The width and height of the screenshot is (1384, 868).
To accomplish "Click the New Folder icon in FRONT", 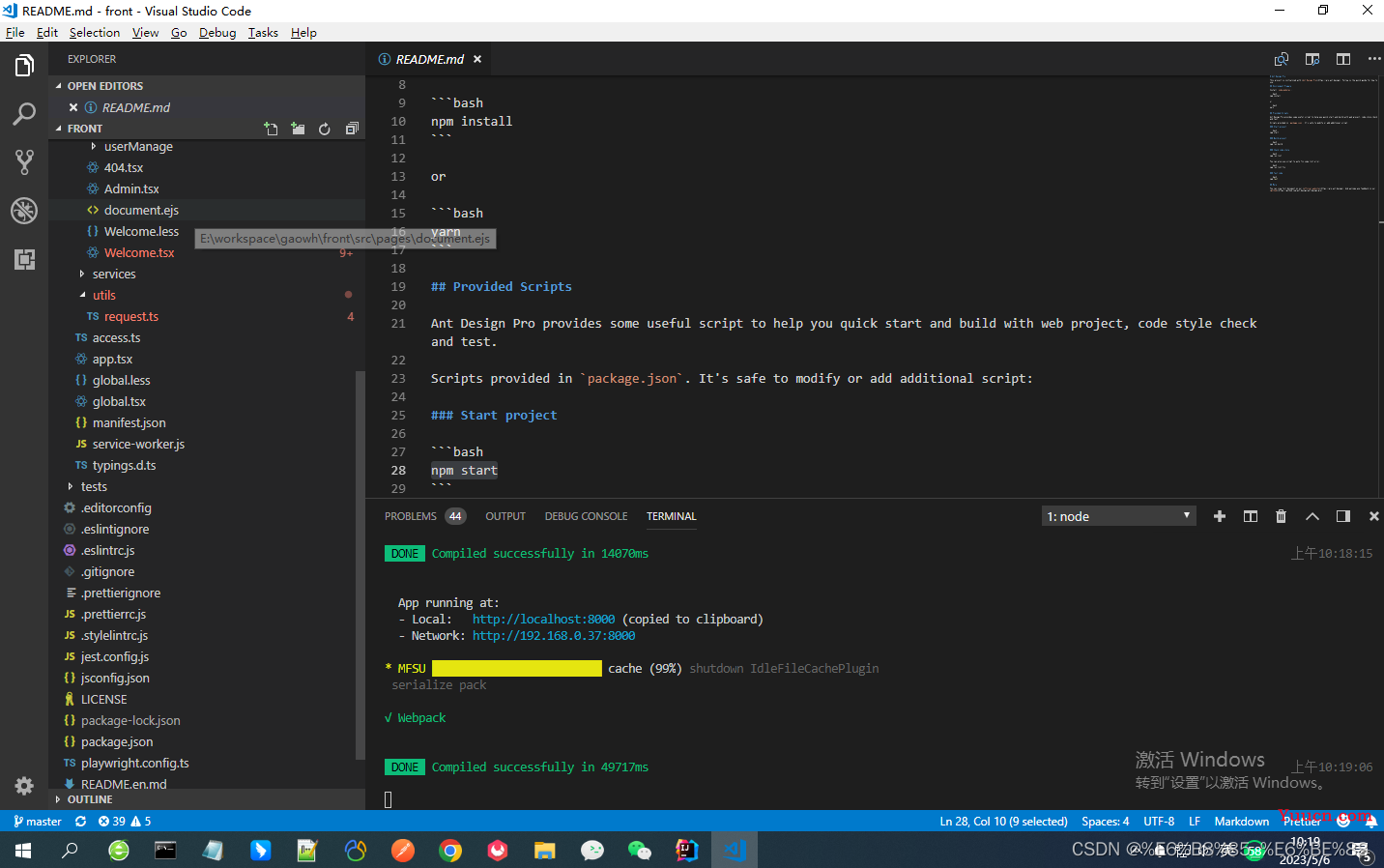I will click(x=298, y=129).
